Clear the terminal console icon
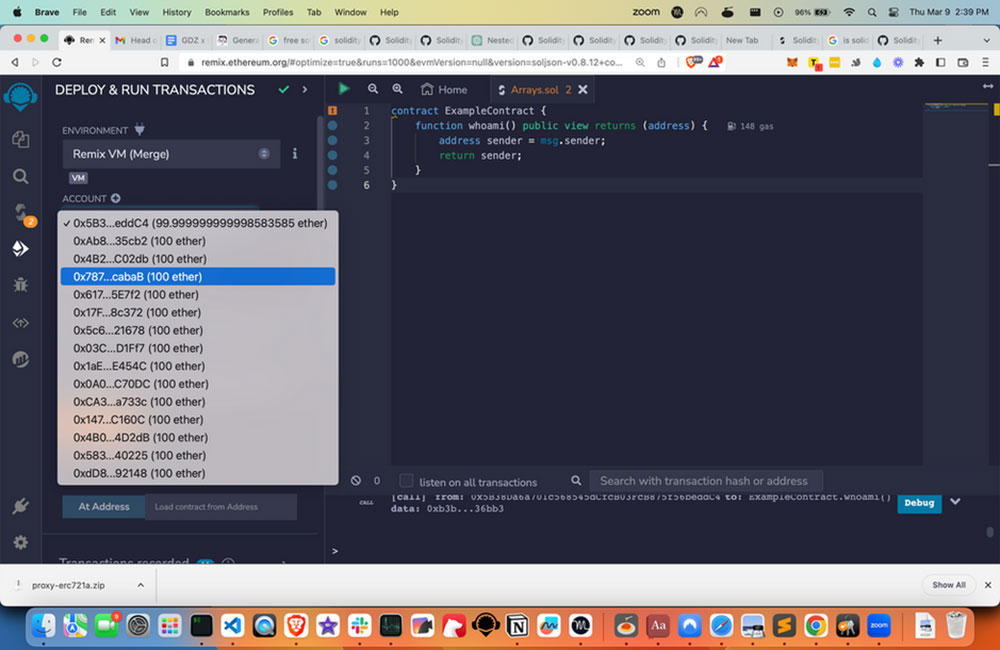Screen dimensions: 1000x650 (356, 480)
